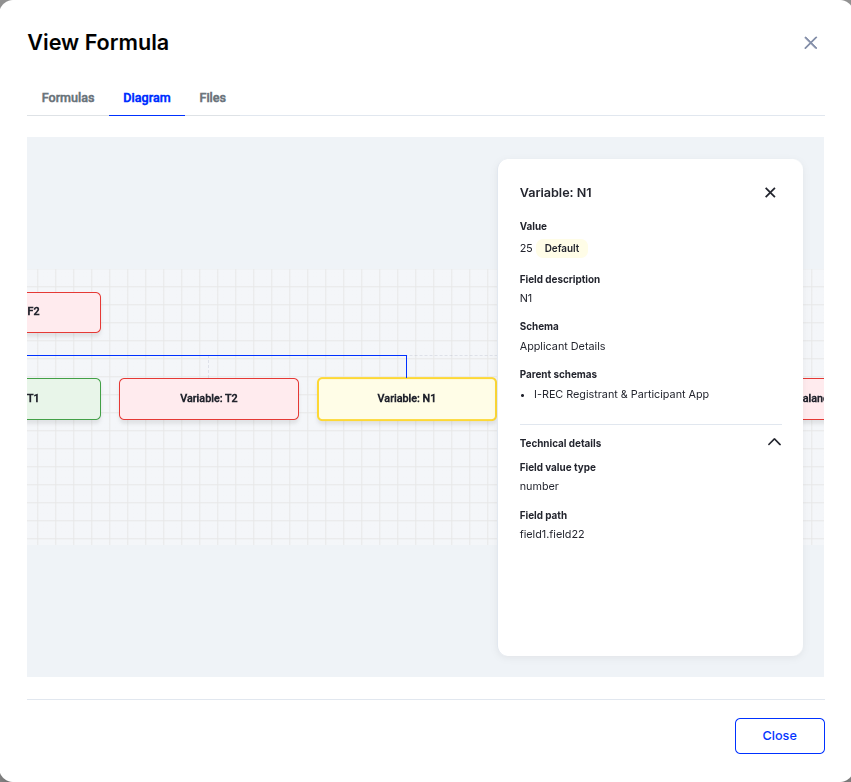Click the partially visible node at right edge
The width and height of the screenshot is (851, 782).
point(813,398)
